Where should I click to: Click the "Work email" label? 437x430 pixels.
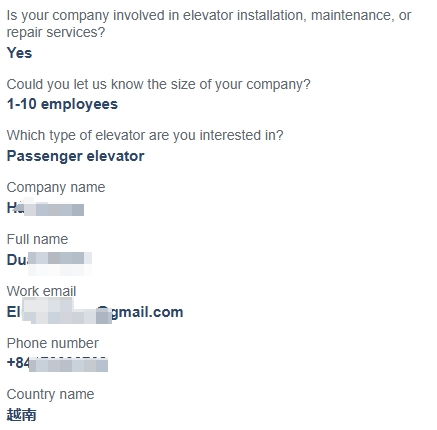(x=42, y=291)
